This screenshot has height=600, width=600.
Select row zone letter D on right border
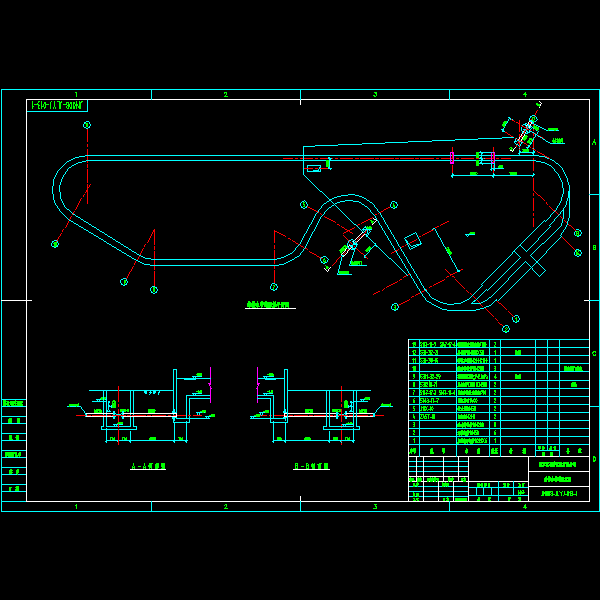(x=594, y=459)
